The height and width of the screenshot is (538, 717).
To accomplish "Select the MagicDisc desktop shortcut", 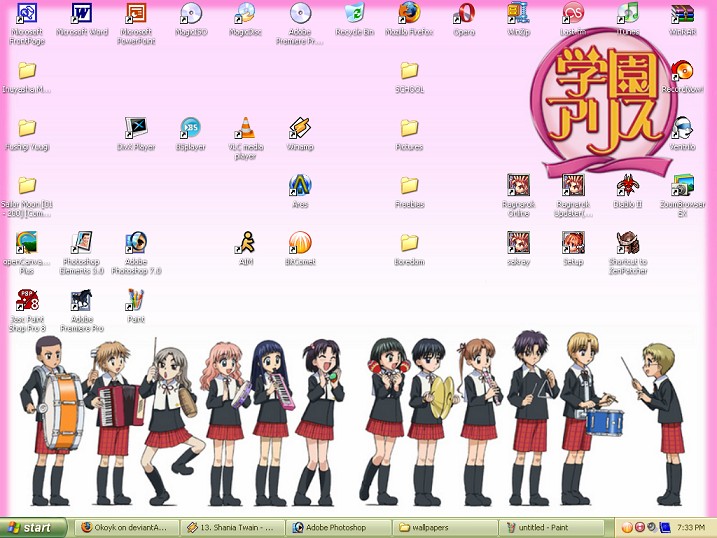I will coord(246,14).
